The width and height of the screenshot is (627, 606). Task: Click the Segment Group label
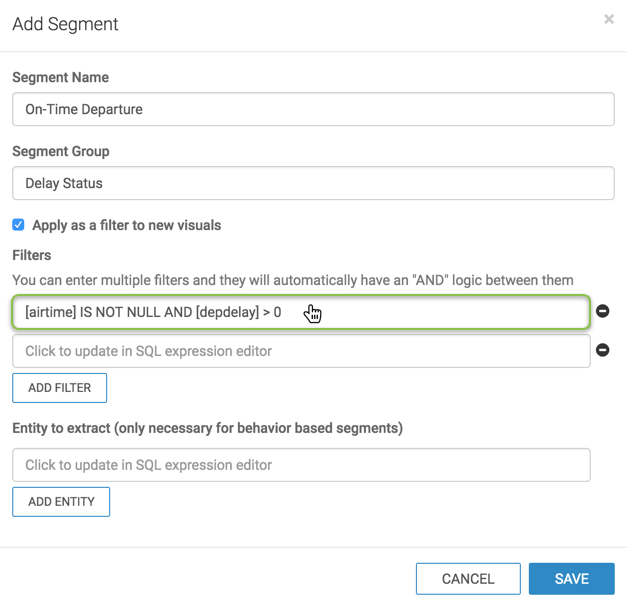point(61,152)
